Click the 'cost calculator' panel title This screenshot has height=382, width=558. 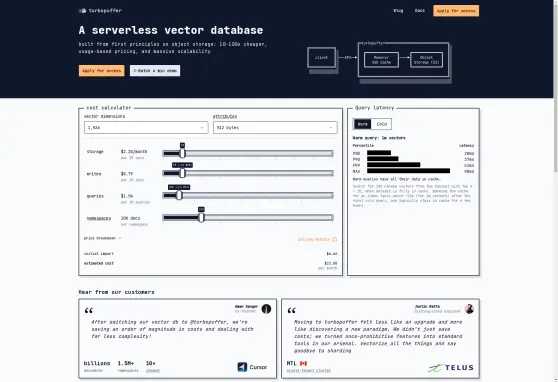(x=109, y=108)
